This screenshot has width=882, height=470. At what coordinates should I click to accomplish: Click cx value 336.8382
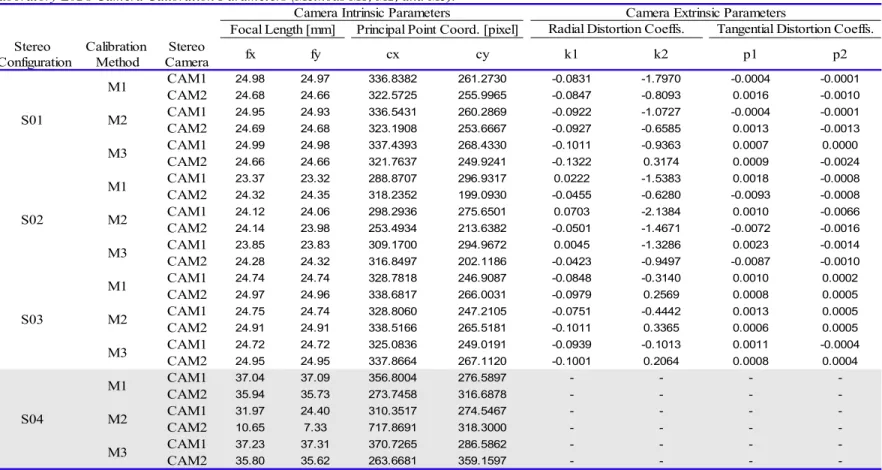tap(393, 79)
